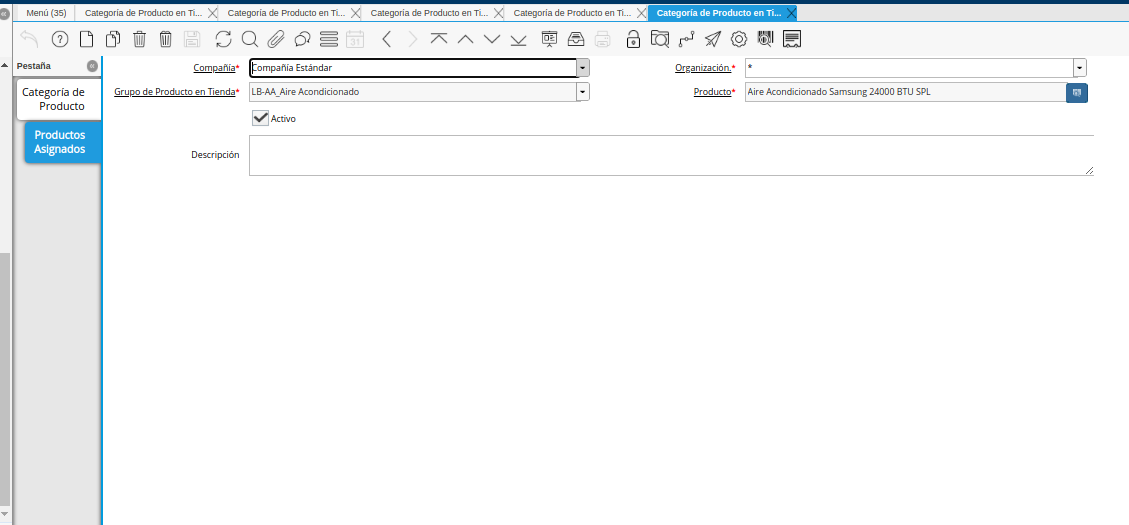Click the paper plane send icon
1129x525 pixels.
coord(712,39)
